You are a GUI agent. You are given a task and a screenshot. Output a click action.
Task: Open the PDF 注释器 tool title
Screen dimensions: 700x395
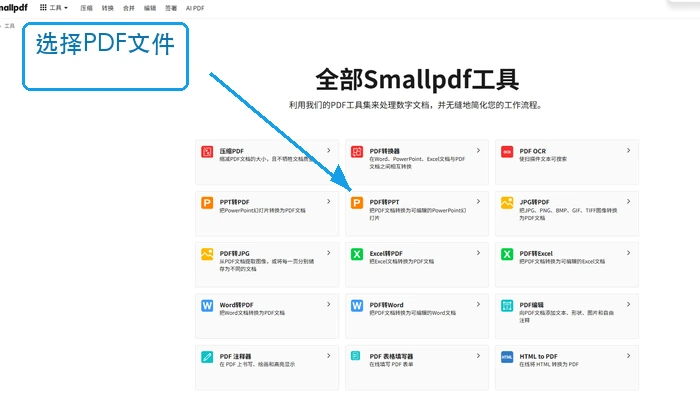pos(235,356)
